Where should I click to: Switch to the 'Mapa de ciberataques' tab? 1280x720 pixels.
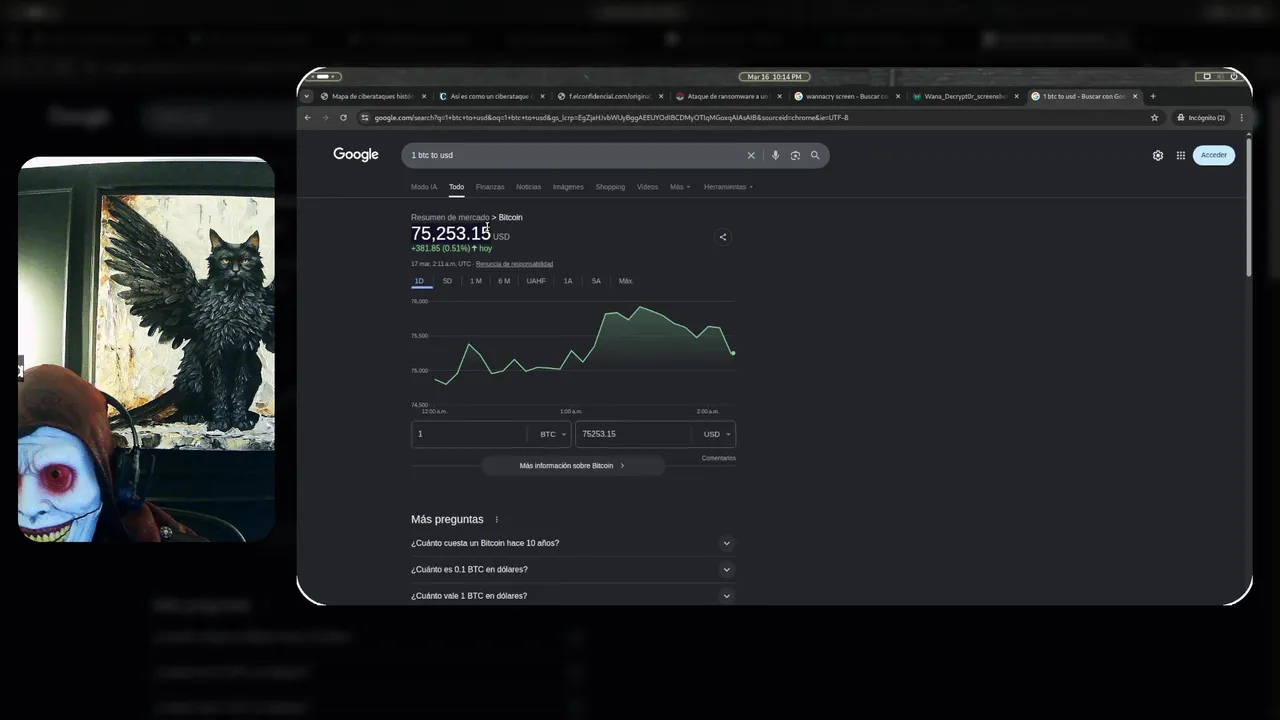(x=373, y=96)
